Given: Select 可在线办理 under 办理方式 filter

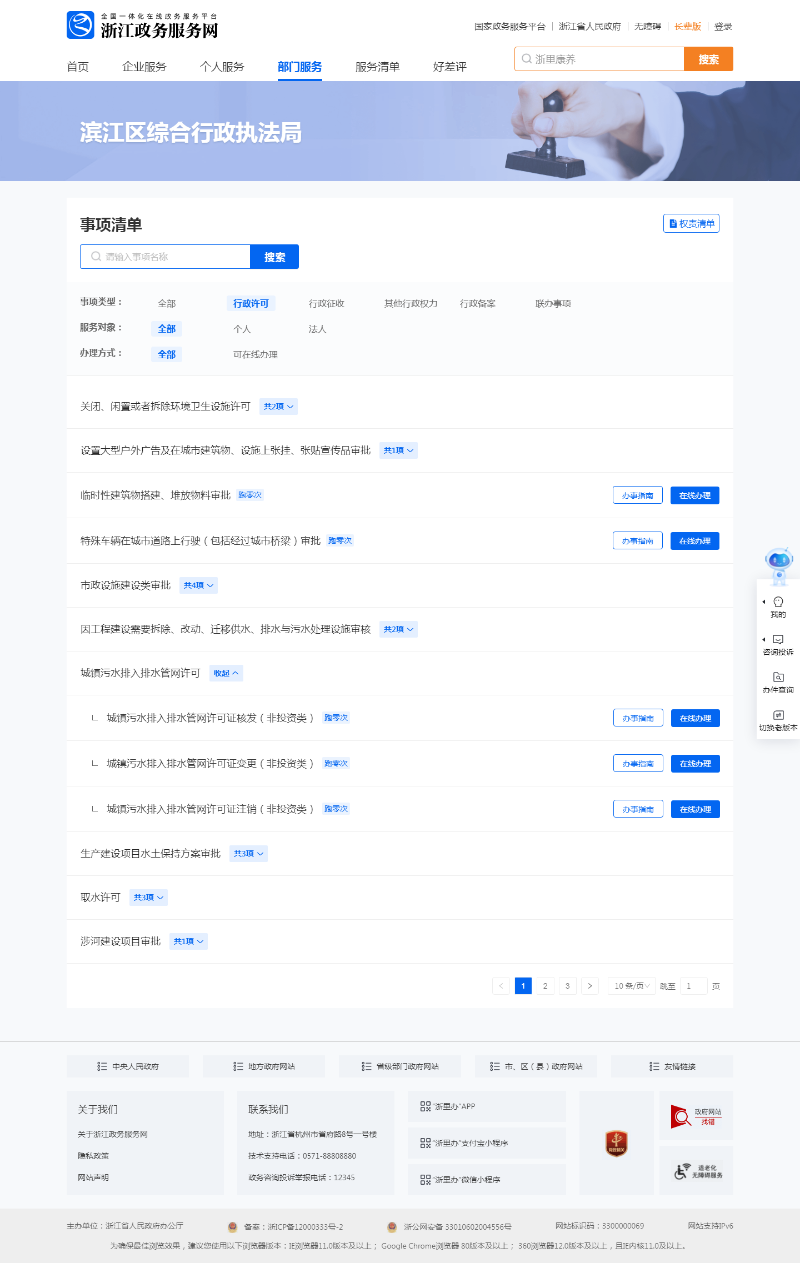Looking at the screenshot, I should click(255, 355).
